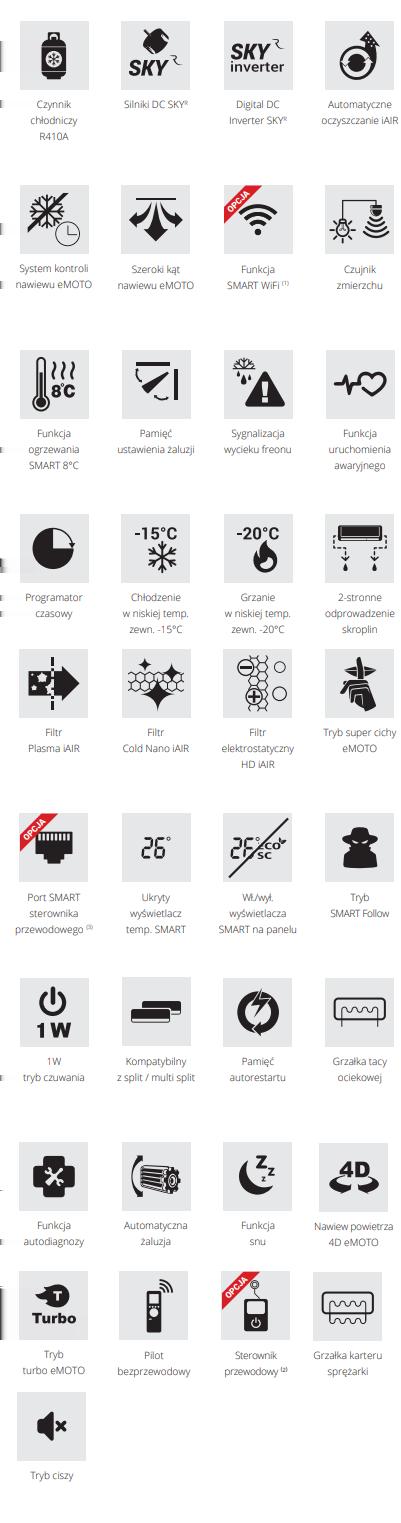Select the SMART 8°C heating thermometer icon
The image size is (401, 1523).
point(54,385)
